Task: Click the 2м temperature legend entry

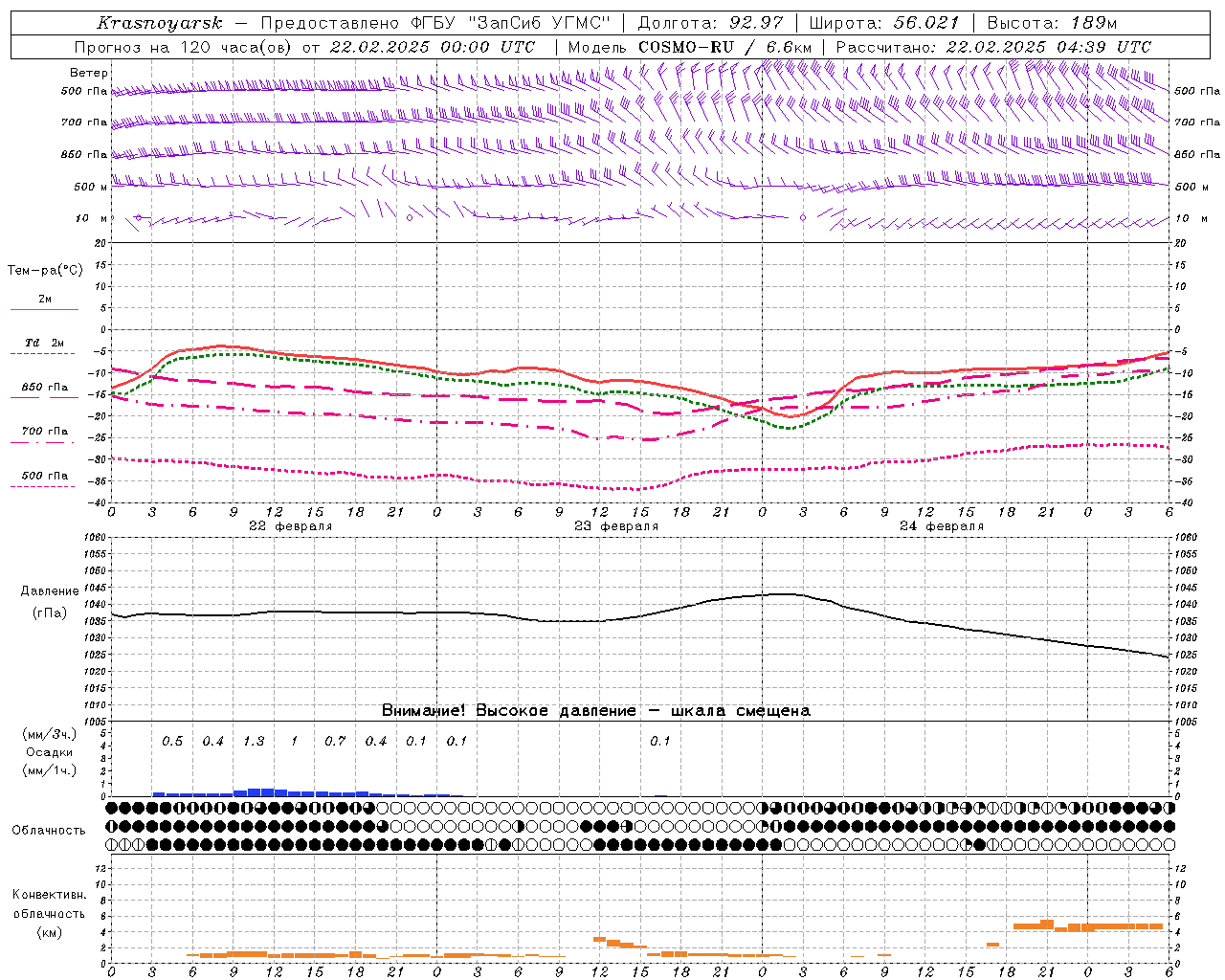Action: point(45,300)
